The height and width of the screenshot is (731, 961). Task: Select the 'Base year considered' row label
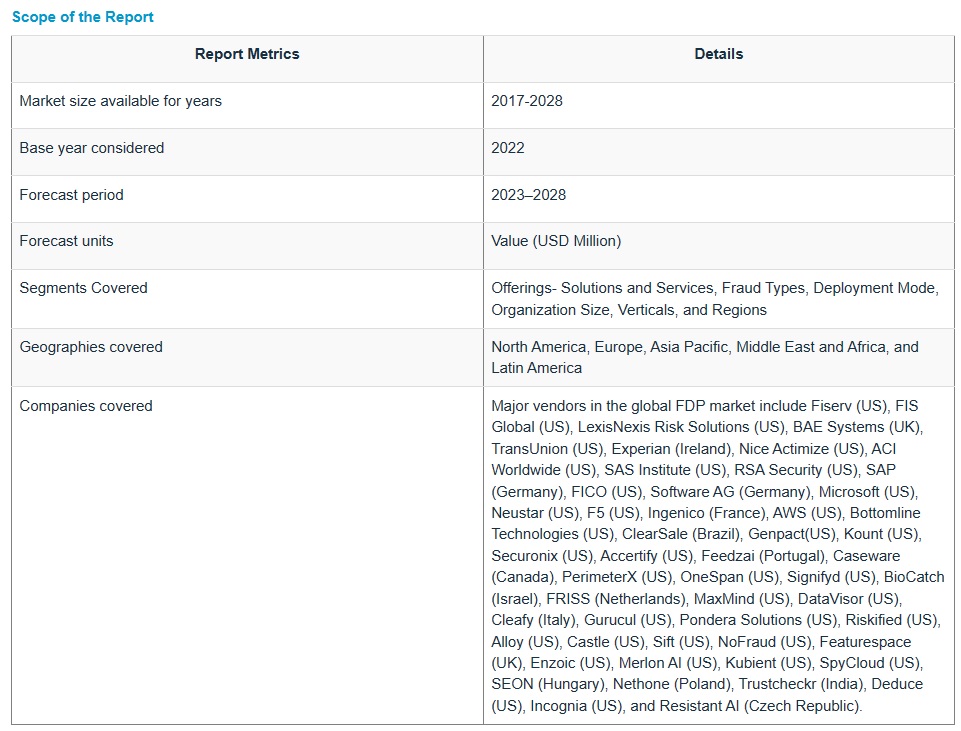click(92, 148)
